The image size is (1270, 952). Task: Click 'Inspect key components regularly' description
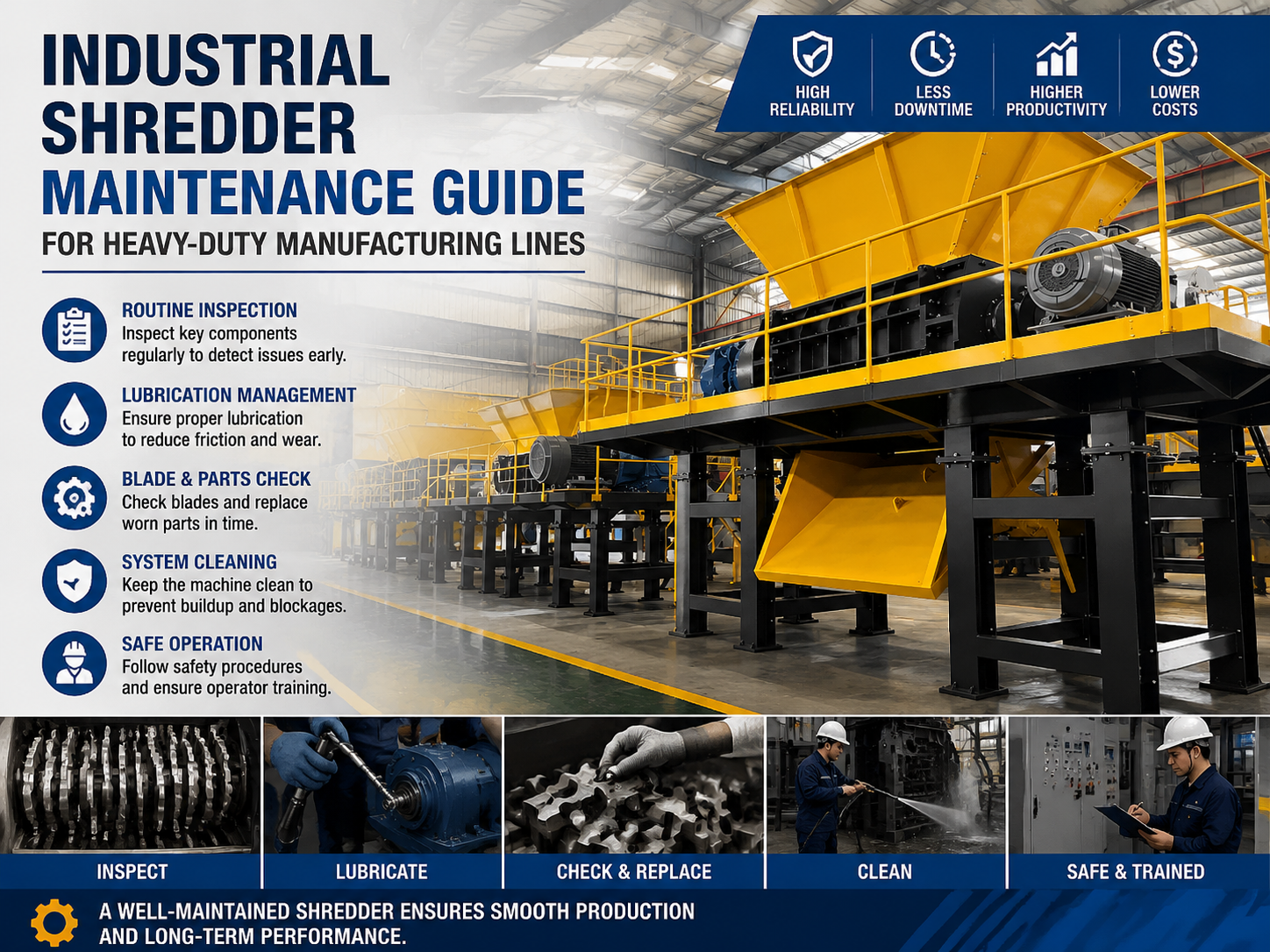[233, 345]
